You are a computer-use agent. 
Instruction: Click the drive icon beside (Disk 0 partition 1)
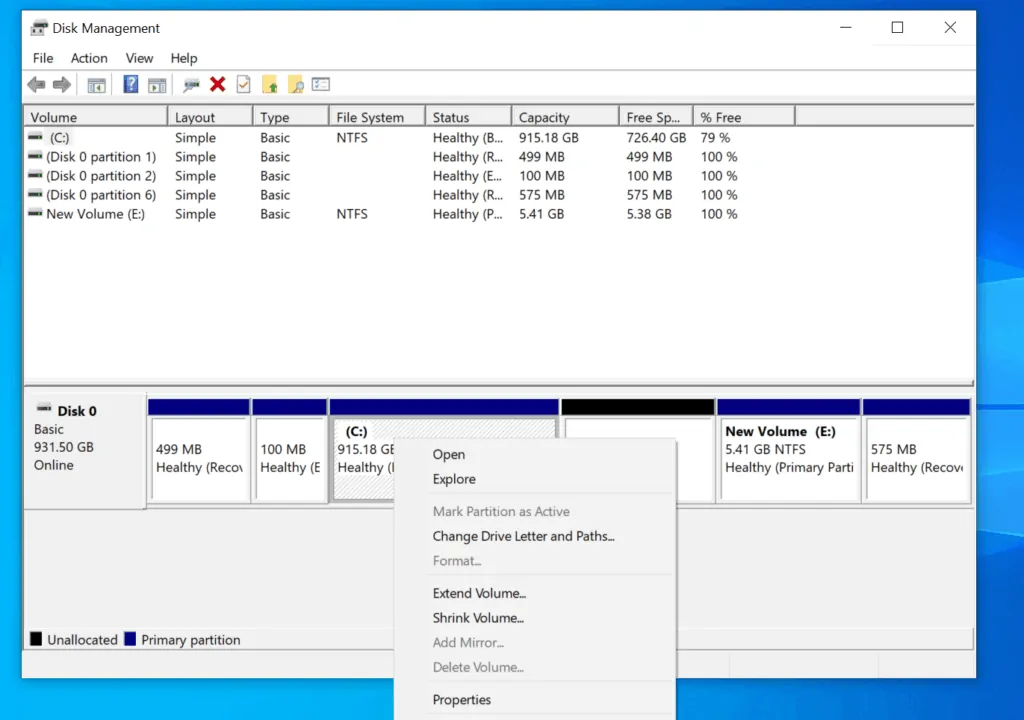[x=35, y=156]
